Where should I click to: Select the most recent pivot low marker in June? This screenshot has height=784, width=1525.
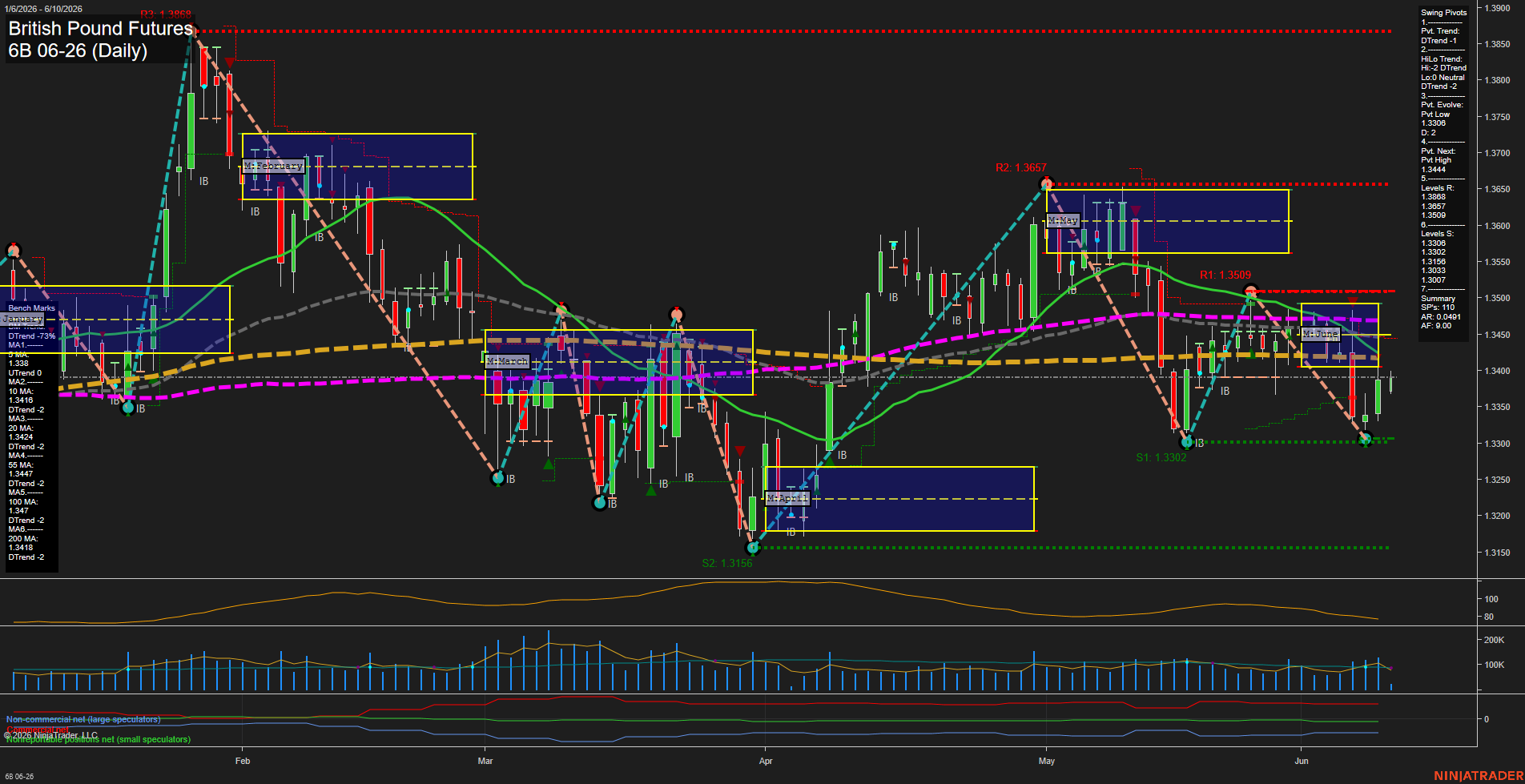click(x=1366, y=439)
